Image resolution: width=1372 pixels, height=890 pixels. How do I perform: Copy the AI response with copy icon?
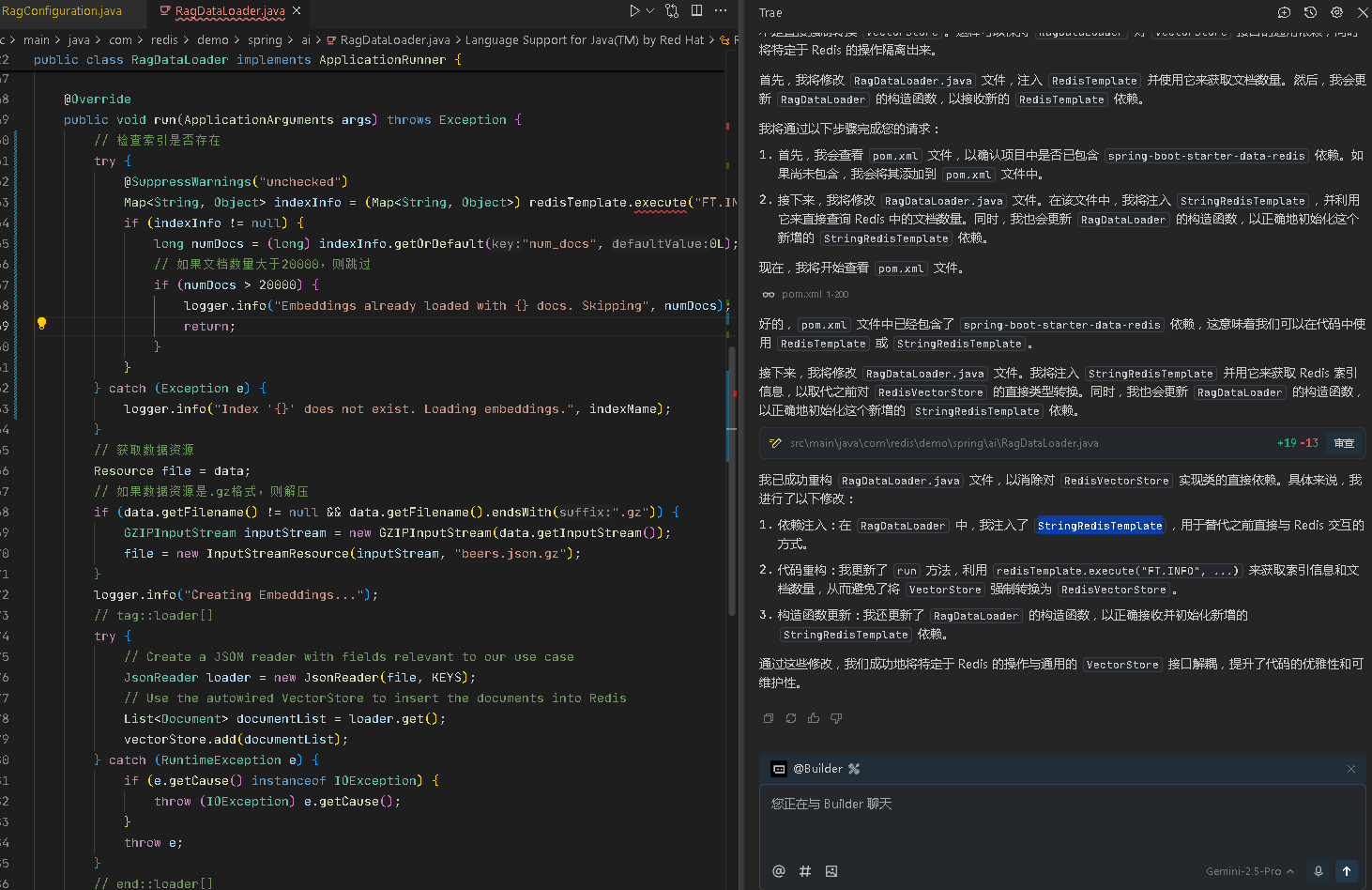click(x=769, y=718)
